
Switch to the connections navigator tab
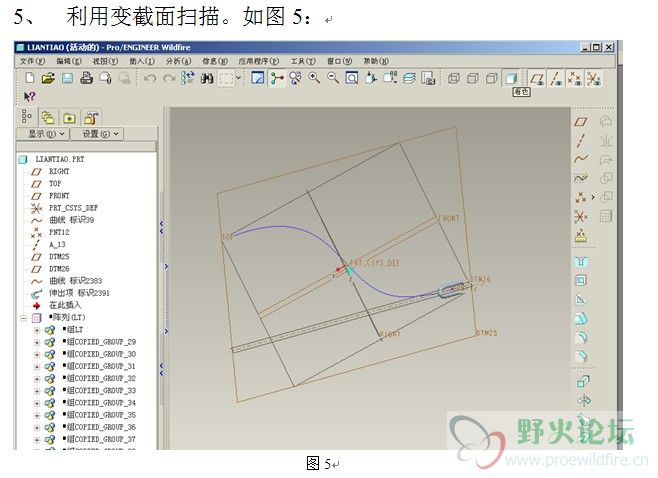pos(91,118)
